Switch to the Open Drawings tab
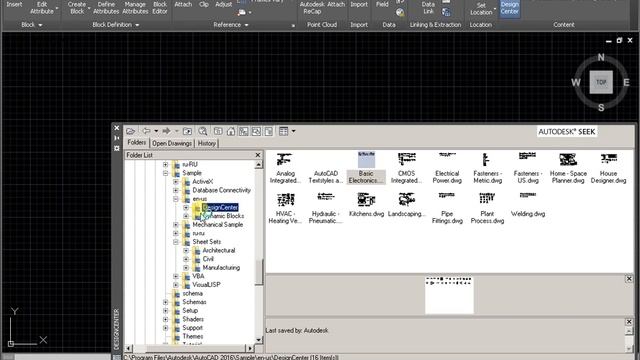640x360 pixels. pyautogui.click(x=172, y=143)
